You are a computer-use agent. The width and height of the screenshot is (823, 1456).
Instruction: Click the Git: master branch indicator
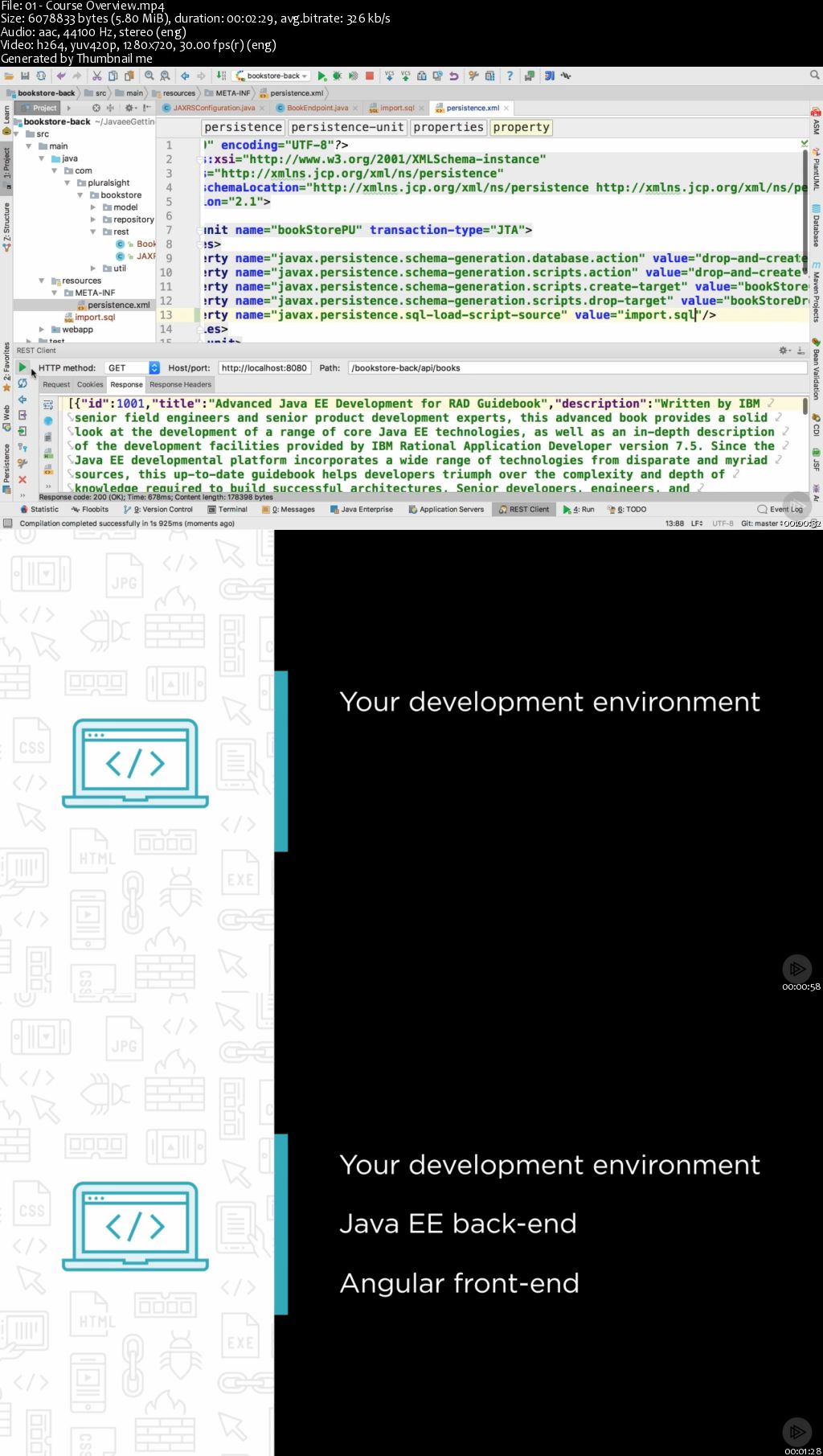pos(762,523)
